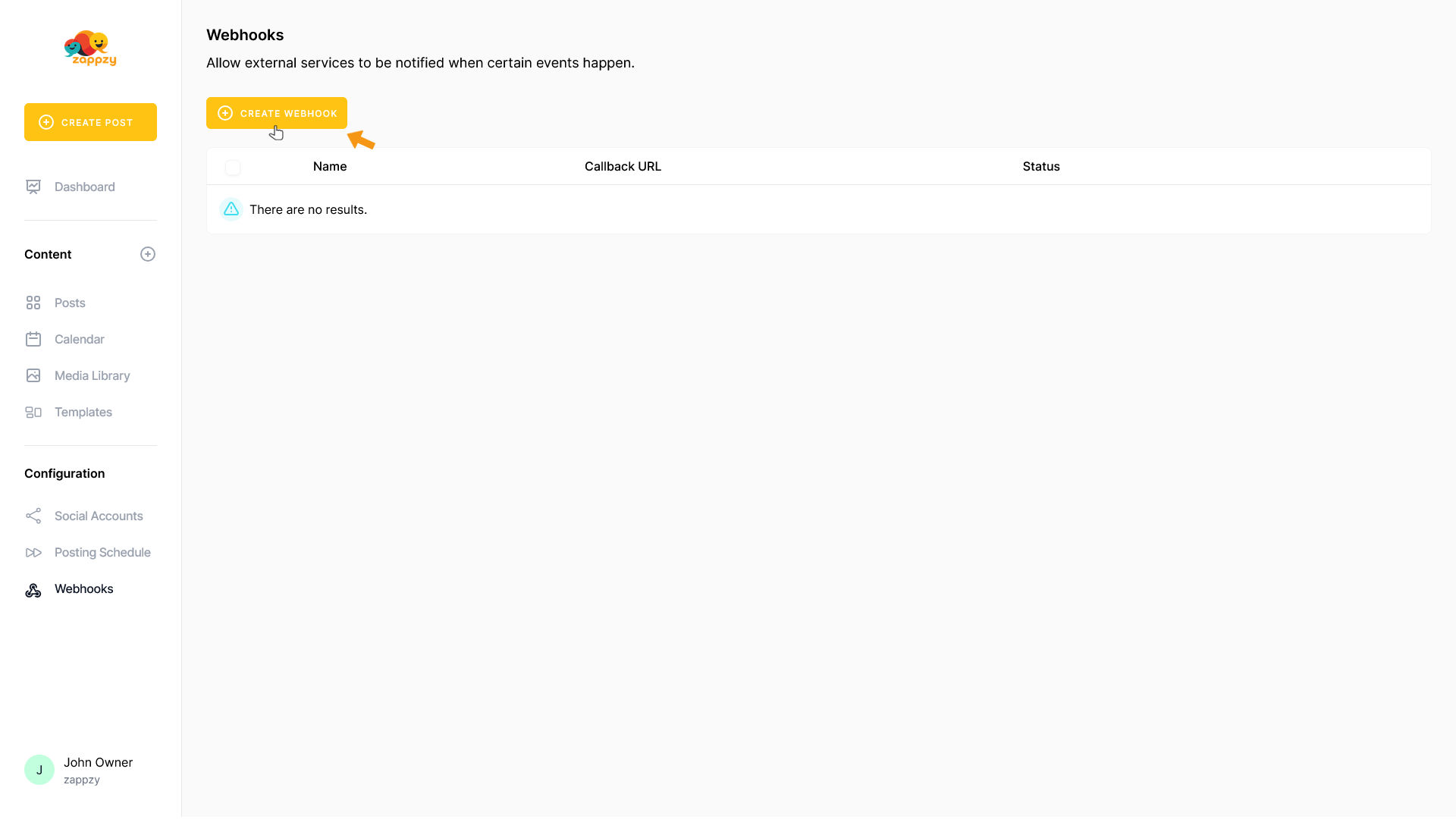Screen dimensions: 1456x819
Task: Click the Posts grid icon
Action: [x=33, y=303]
